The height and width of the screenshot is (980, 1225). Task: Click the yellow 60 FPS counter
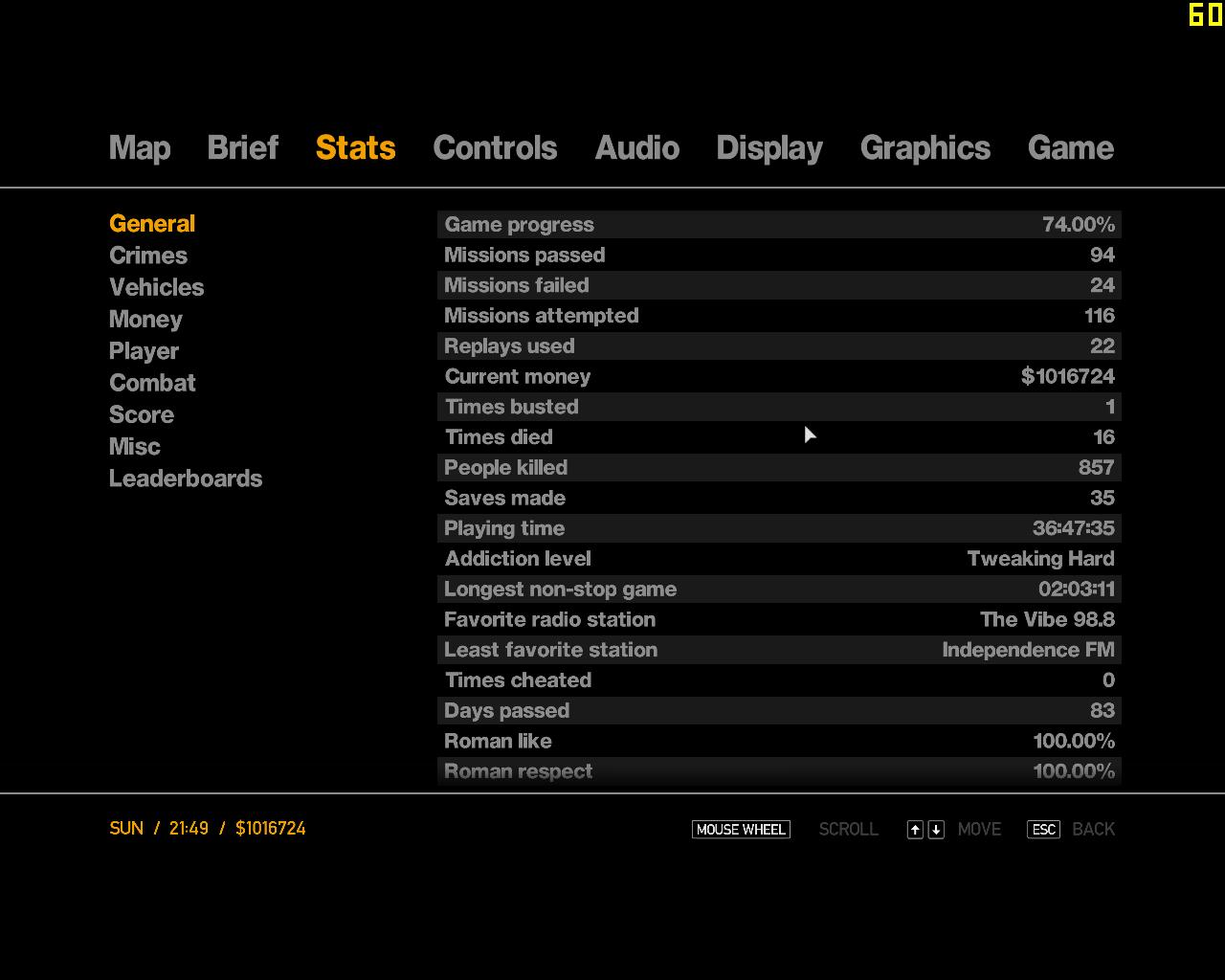tap(1206, 14)
